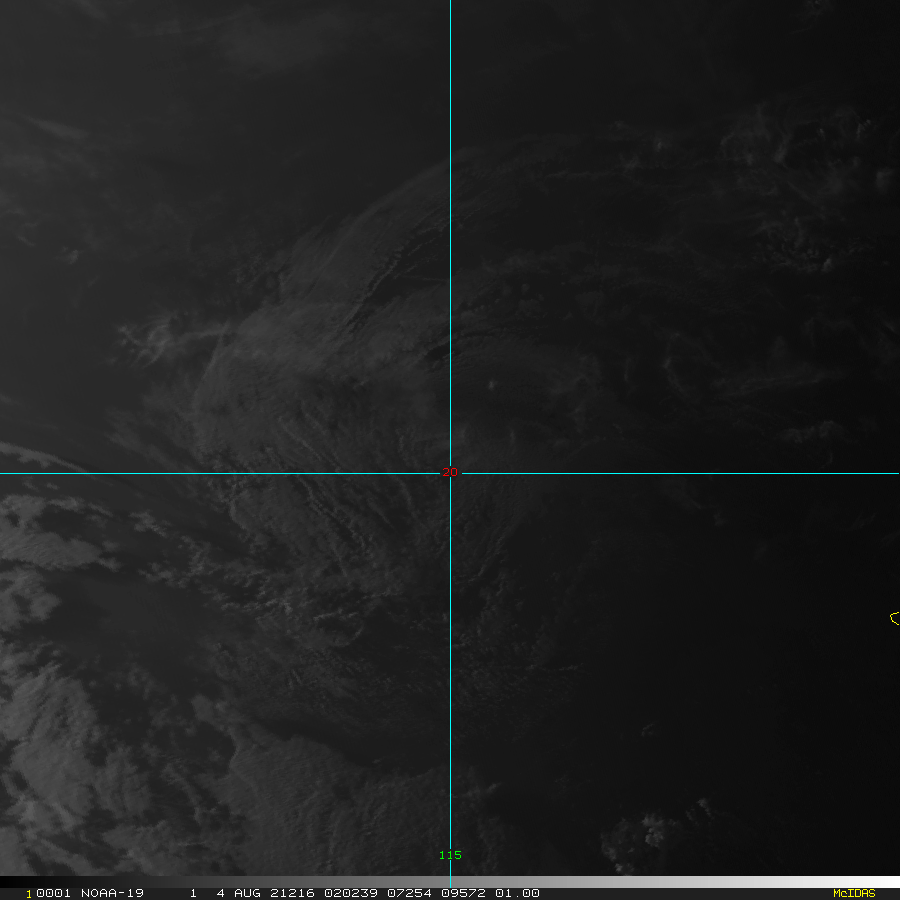Click the green longitude label 115
The width and height of the screenshot is (900, 900).
click(450, 855)
